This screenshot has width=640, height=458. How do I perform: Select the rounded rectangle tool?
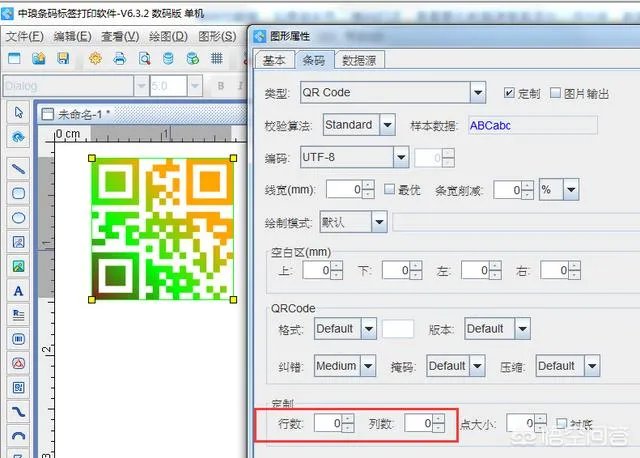(x=18, y=193)
